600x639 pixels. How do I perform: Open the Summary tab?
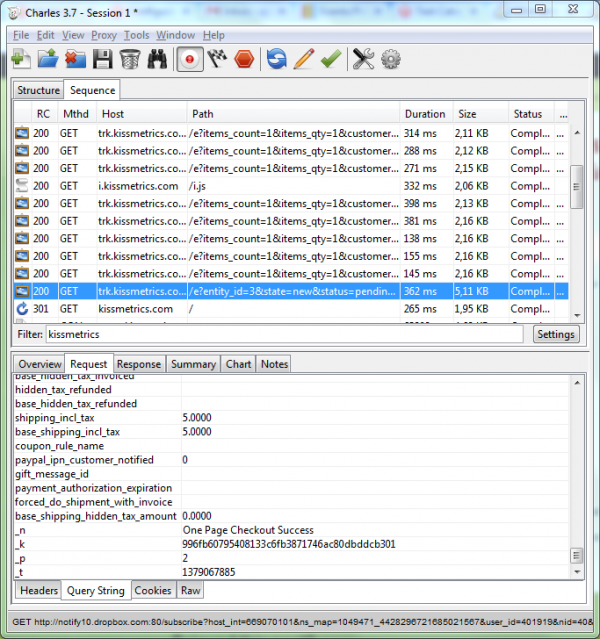(x=193, y=364)
